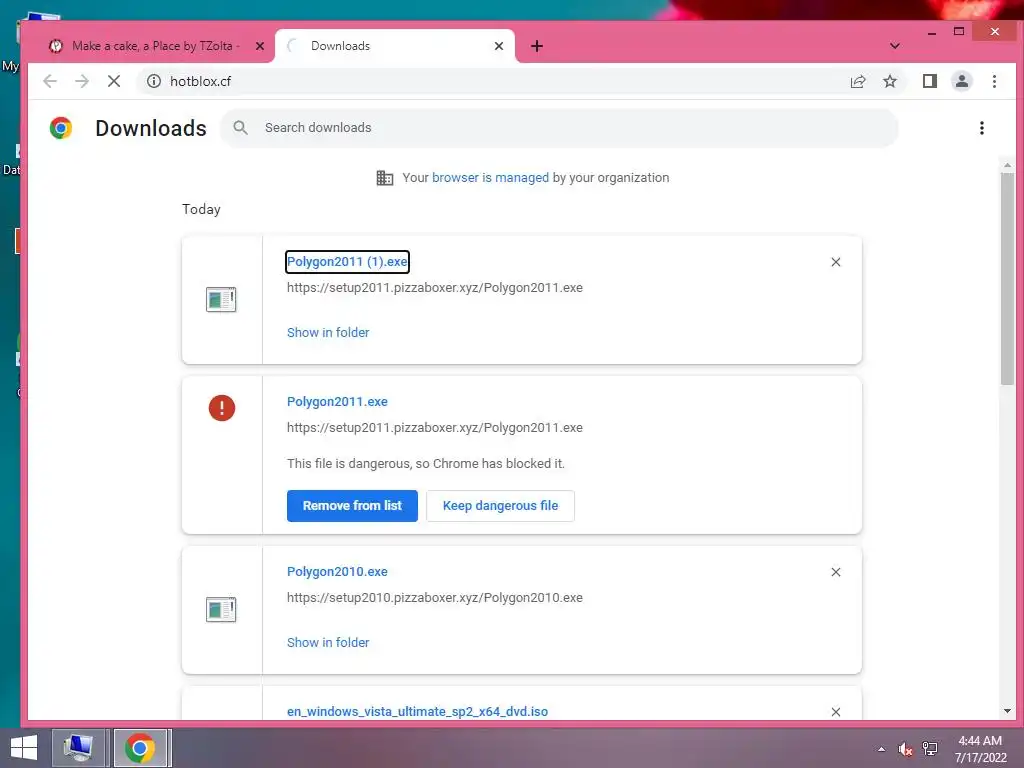This screenshot has height=768, width=1024.
Task: Click the blocked Polygon2011.exe source URL
Action: 434,428
